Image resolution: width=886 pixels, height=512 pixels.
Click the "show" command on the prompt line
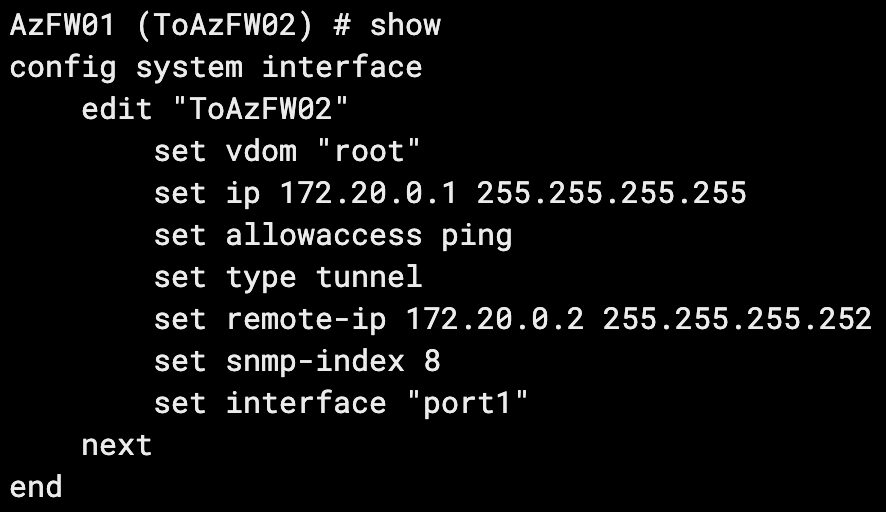pyautogui.click(x=405, y=25)
